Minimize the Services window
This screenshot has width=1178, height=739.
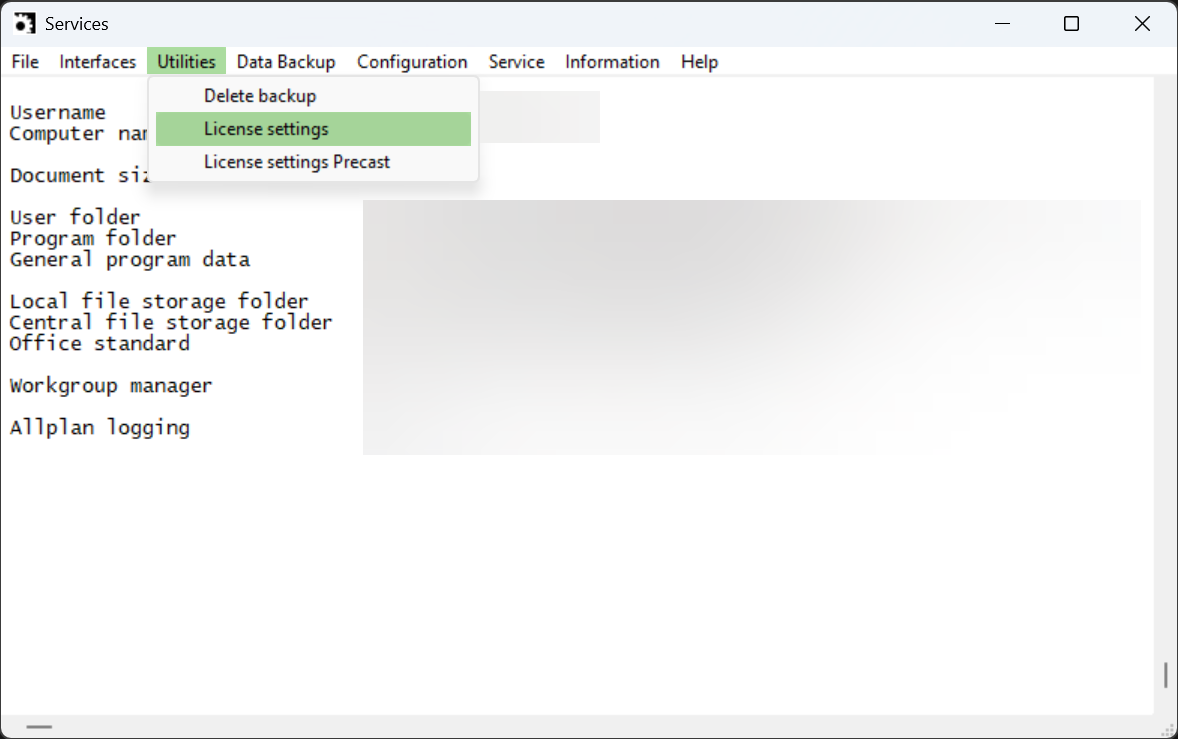coord(1002,23)
